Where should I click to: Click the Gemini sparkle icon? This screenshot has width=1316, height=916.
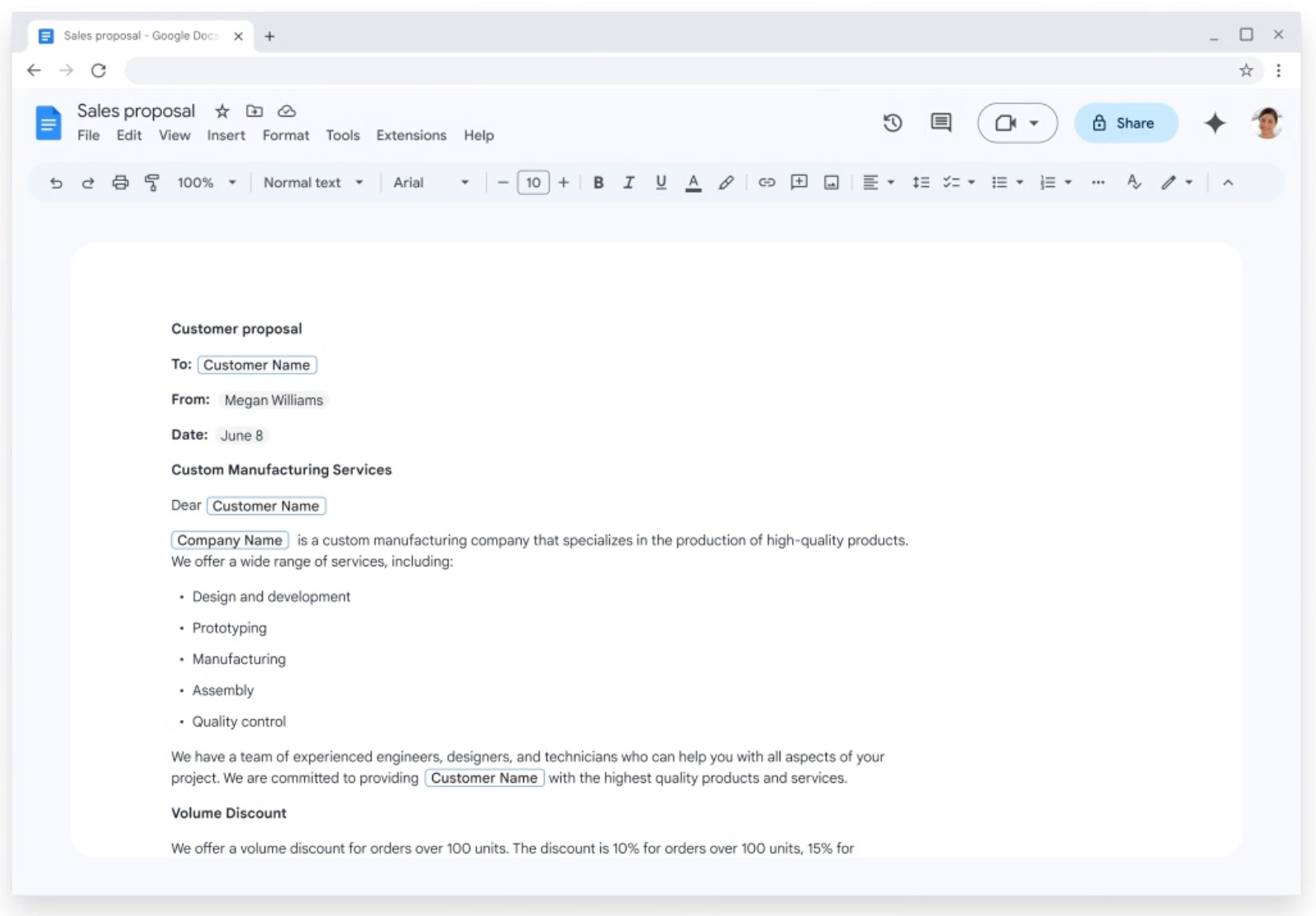1214,123
